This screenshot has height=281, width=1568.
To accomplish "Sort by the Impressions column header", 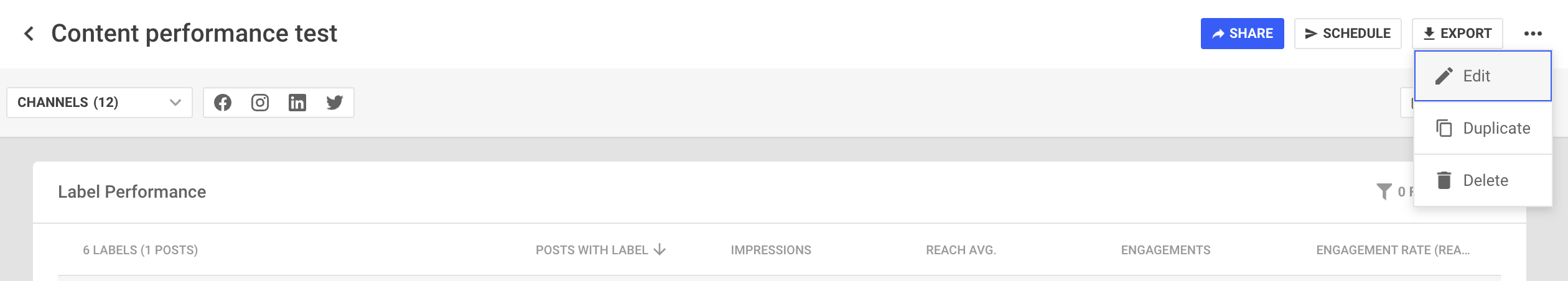I will coord(770,250).
